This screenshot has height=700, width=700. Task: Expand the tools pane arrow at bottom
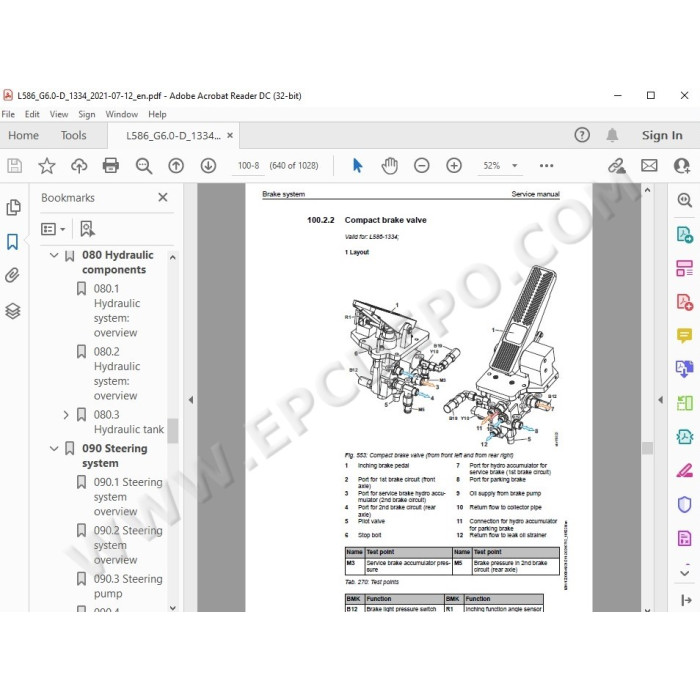(686, 600)
